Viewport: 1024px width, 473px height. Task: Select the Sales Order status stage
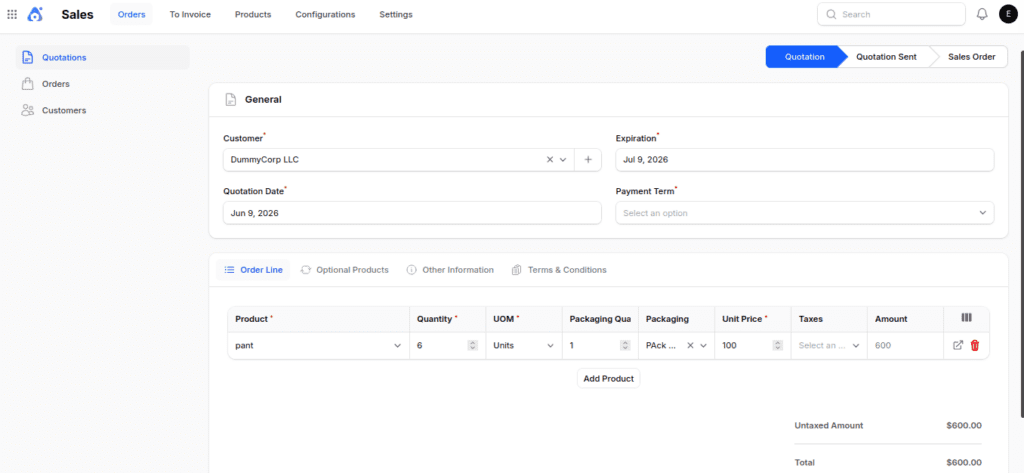click(x=971, y=57)
